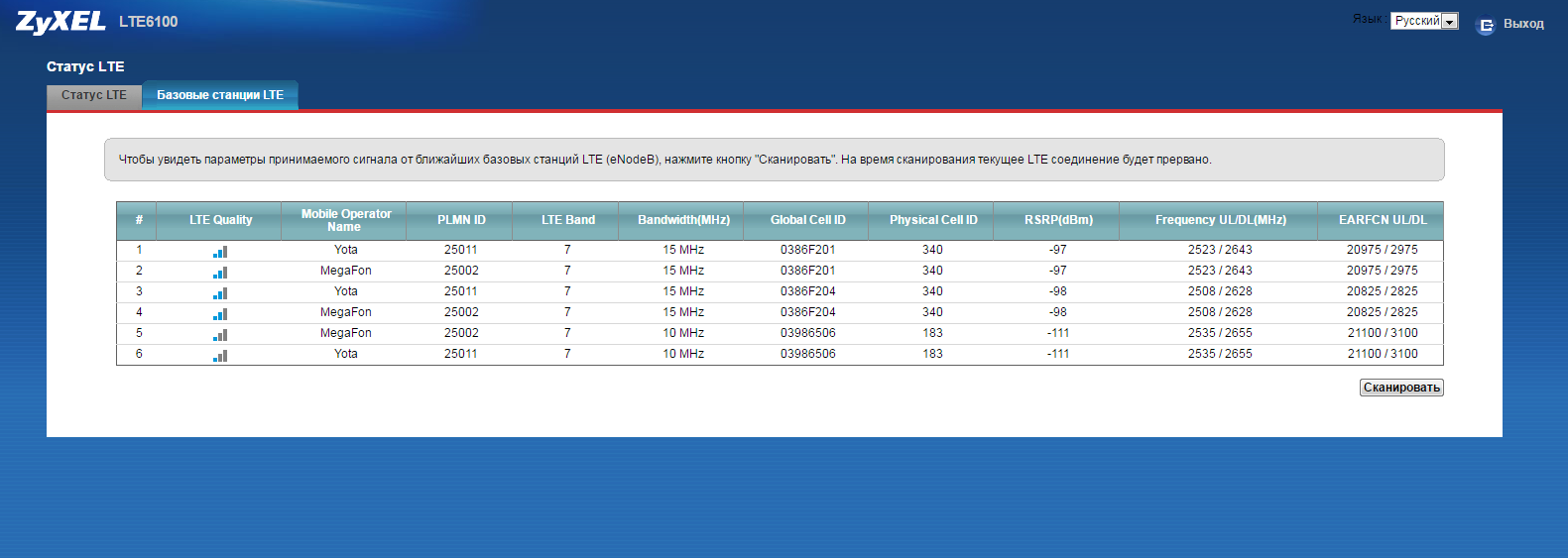1568x558 pixels.
Task: Click frequency 2523 / 2643 in row 2
Action: [1220, 271]
